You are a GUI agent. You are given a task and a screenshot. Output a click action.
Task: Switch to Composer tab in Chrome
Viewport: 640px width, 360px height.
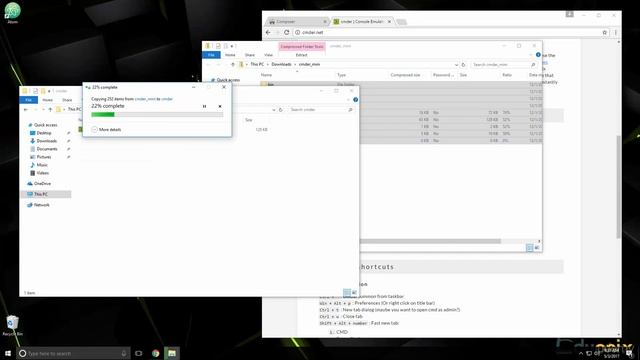tap(297, 22)
